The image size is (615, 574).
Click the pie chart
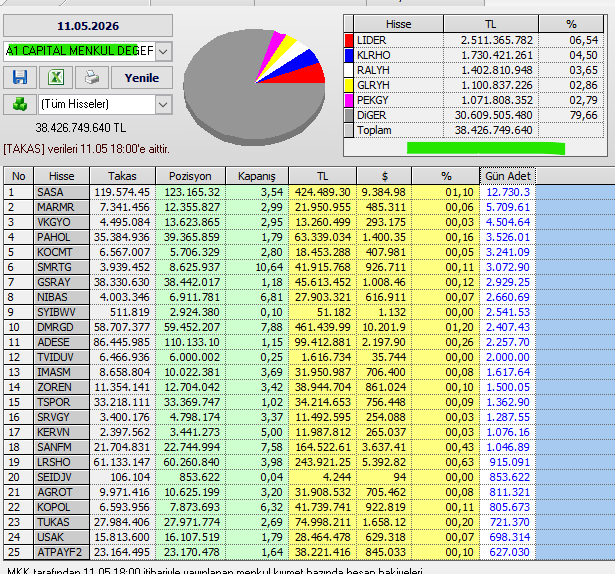[255, 87]
